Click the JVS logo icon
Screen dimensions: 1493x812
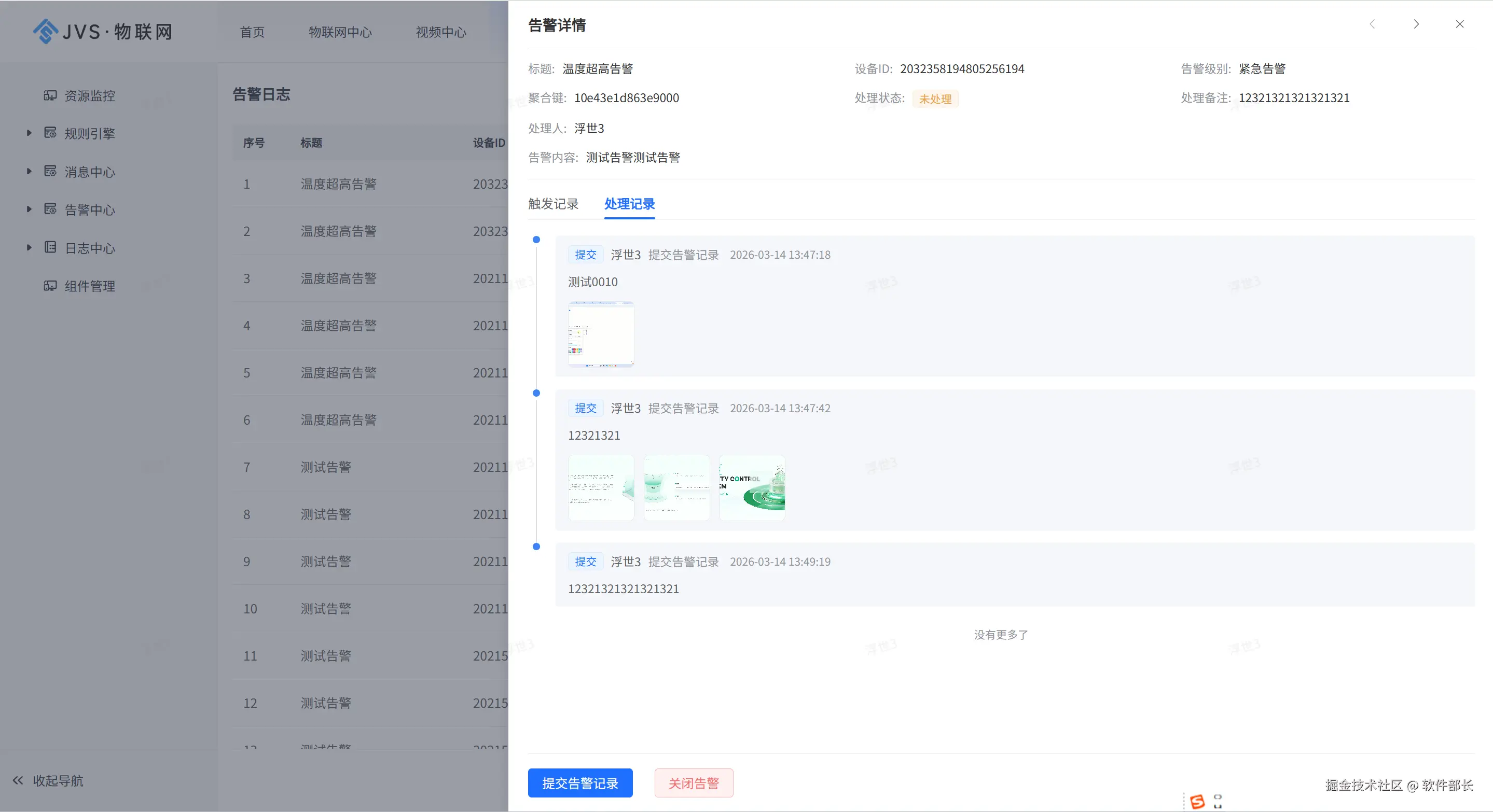(x=45, y=31)
